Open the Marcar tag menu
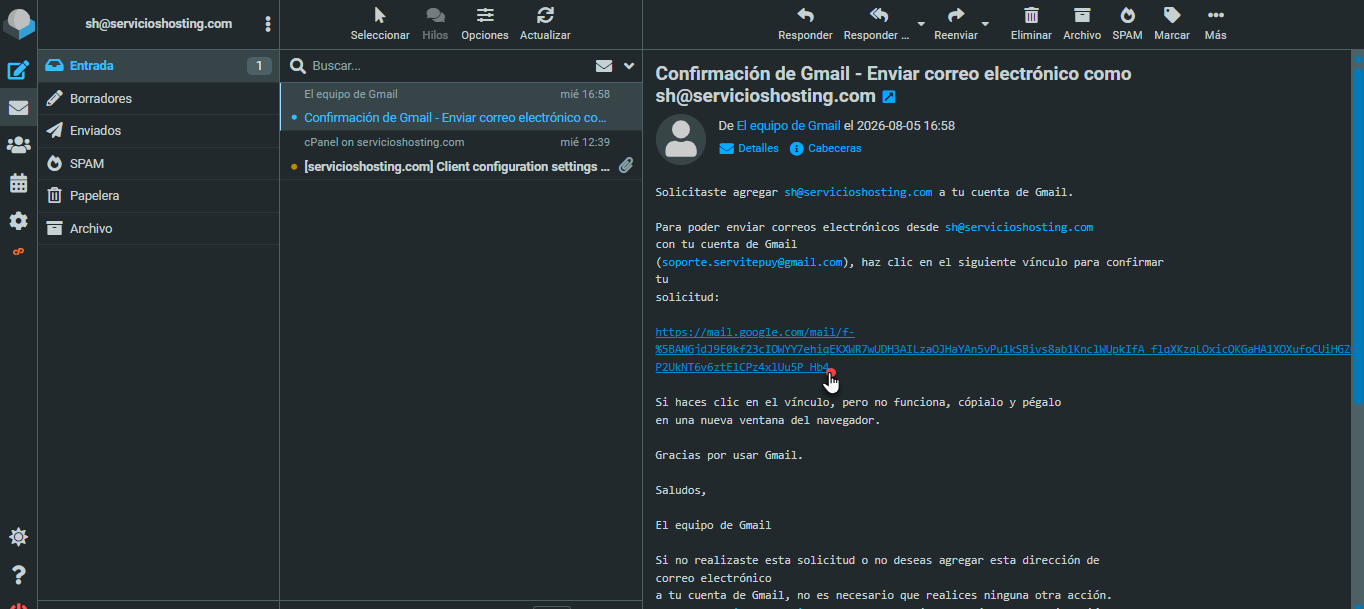Image resolution: width=1364 pixels, height=609 pixels. tap(1172, 24)
